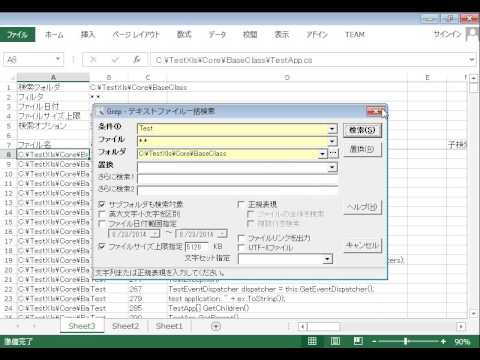This screenshot has height=360, width=480.
Task: Click the vertical scrollbar down arrow
Action: click(474, 314)
